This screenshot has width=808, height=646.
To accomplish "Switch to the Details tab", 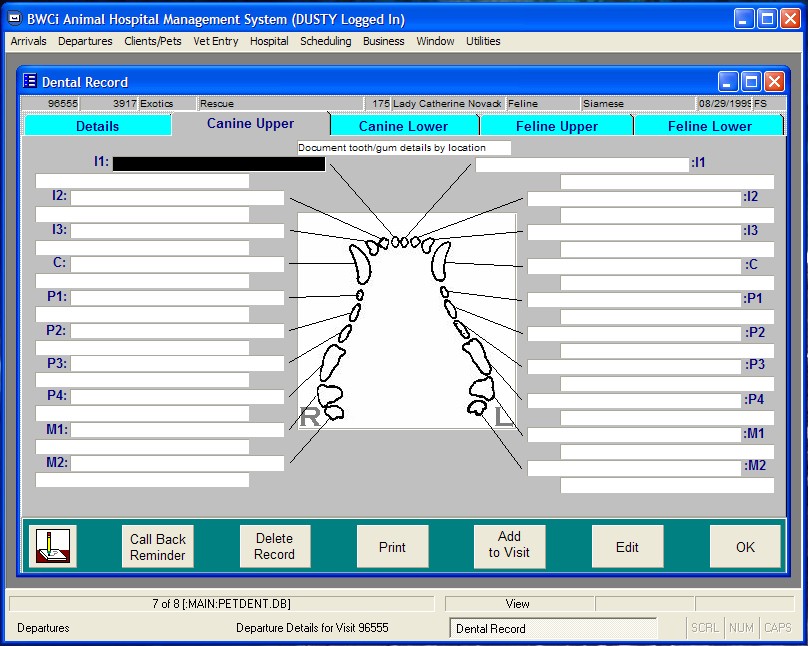I will [97, 126].
